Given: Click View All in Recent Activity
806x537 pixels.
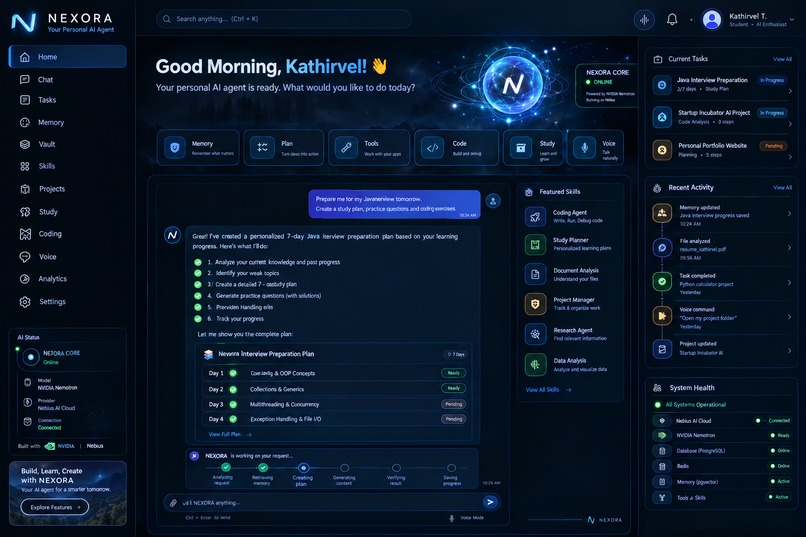Looking at the screenshot, I should pos(782,188).
